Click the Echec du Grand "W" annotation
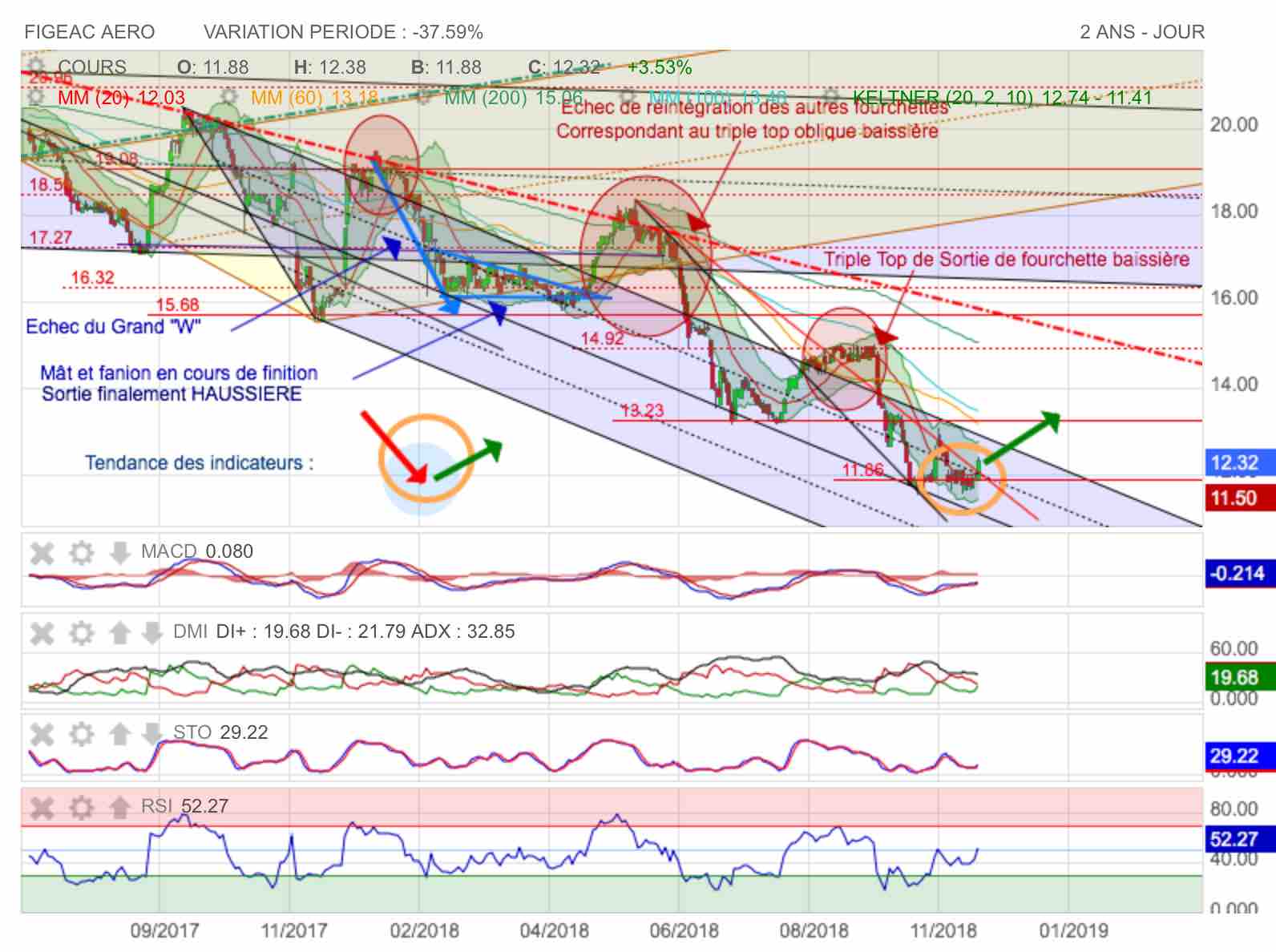The image size is (1276, 952). (113, 326)
